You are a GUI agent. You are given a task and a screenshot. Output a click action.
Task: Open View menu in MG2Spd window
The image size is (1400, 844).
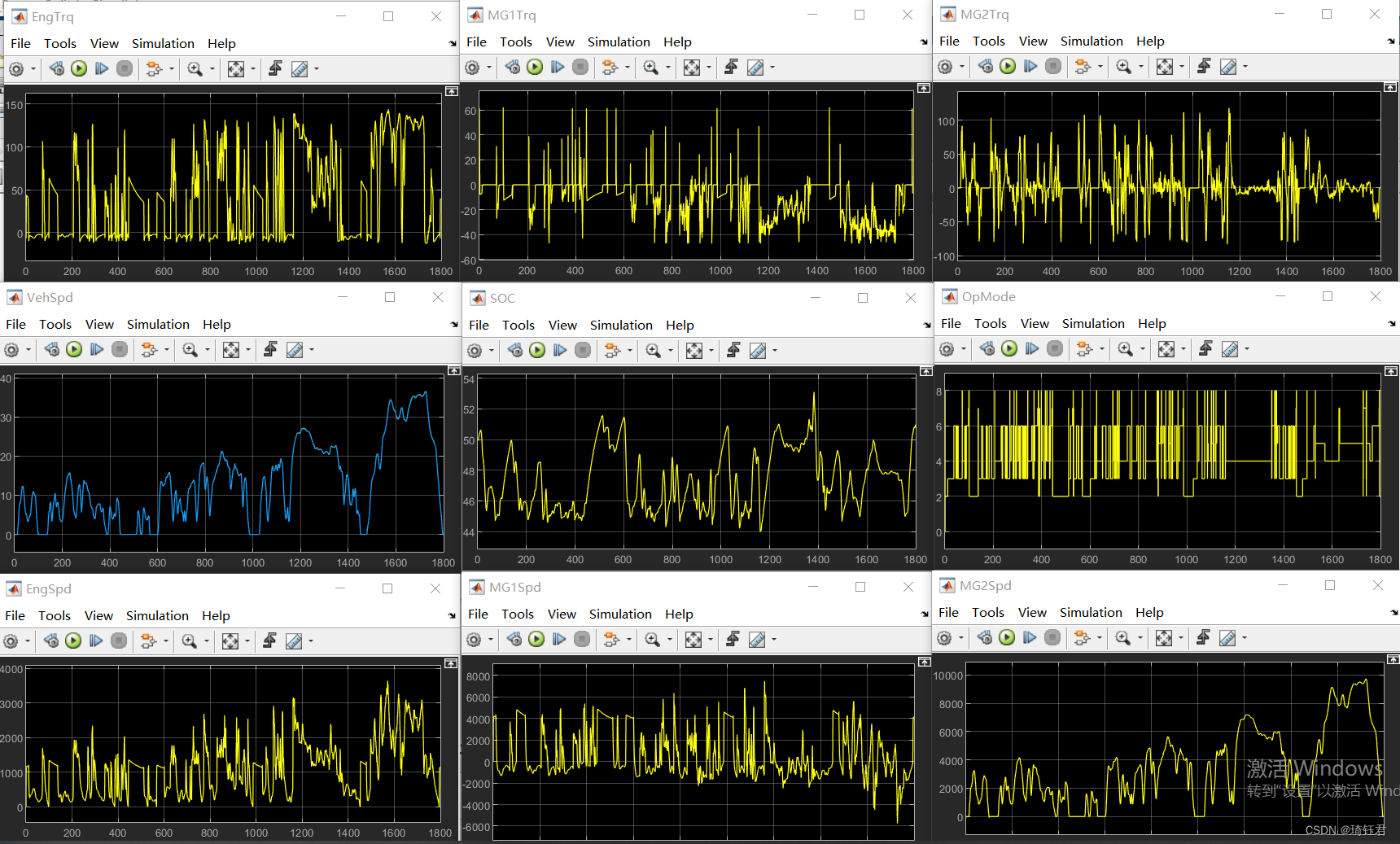1032,613
